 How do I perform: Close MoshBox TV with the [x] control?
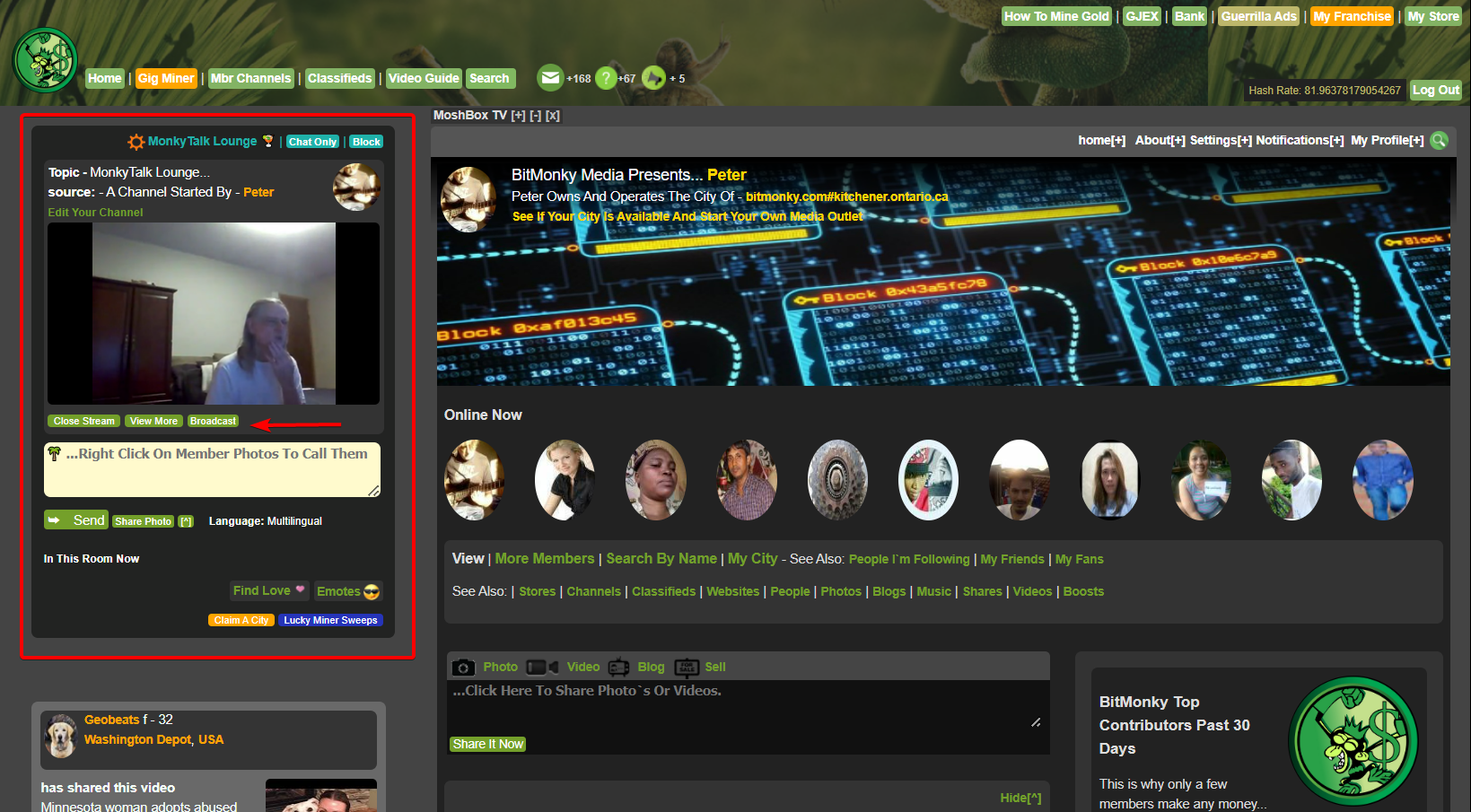(552, 116)
